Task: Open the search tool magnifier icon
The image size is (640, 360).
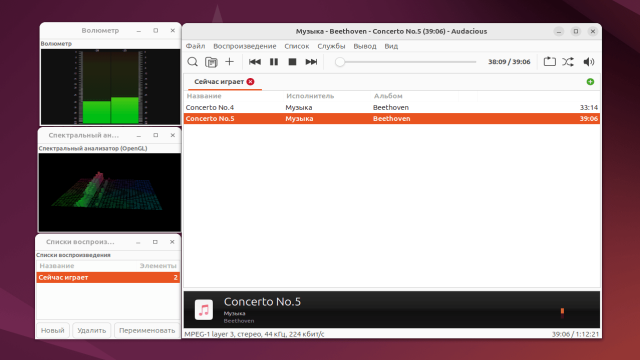Action: pyautogui.click(x=192, y=62)
